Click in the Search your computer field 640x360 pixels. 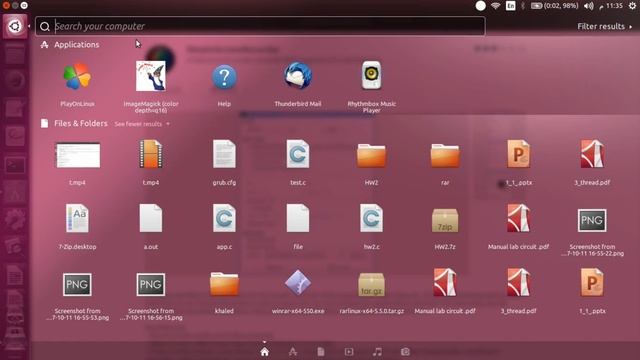pyautogui.click(x=260, y=26)
